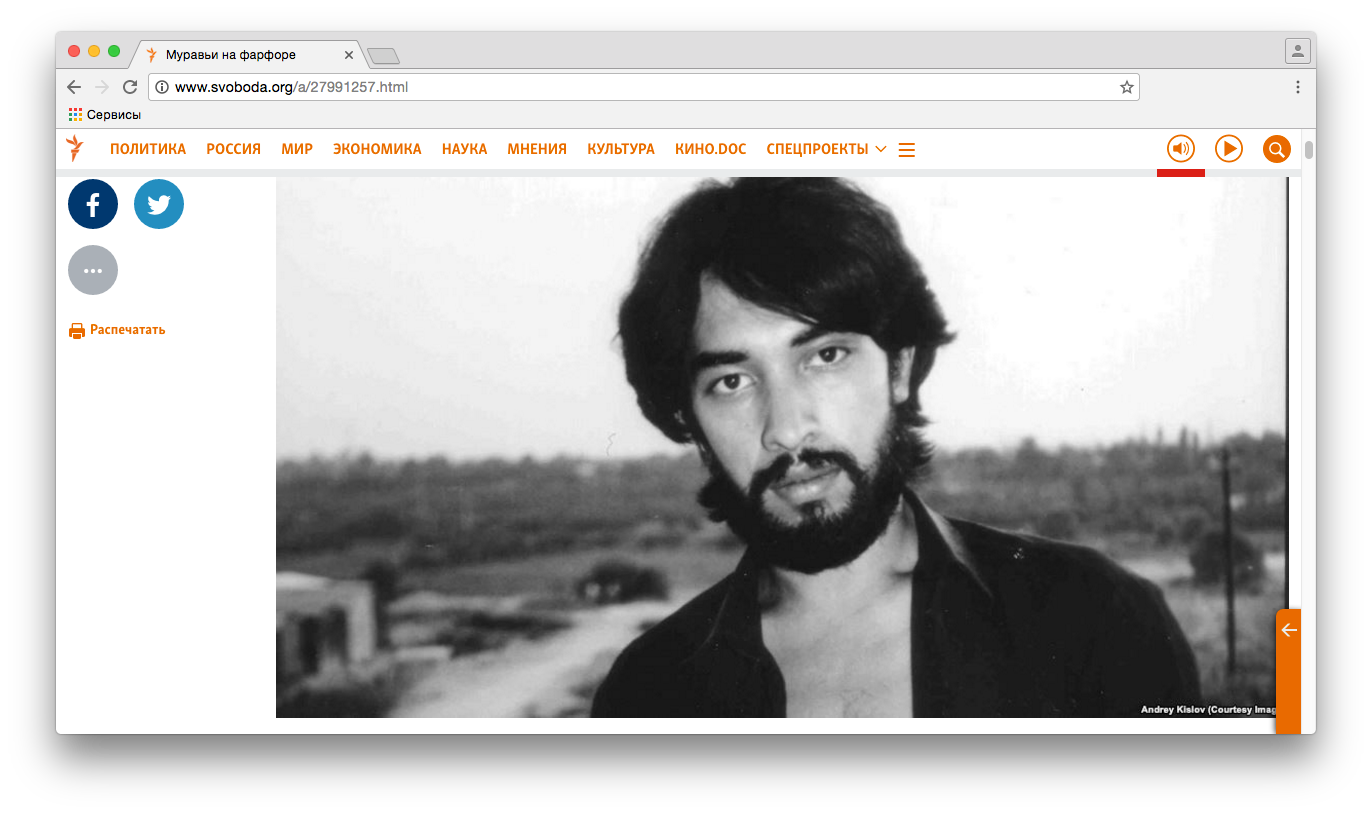
Task: Open the hamburger menu of sections
Action: point(907,150)
